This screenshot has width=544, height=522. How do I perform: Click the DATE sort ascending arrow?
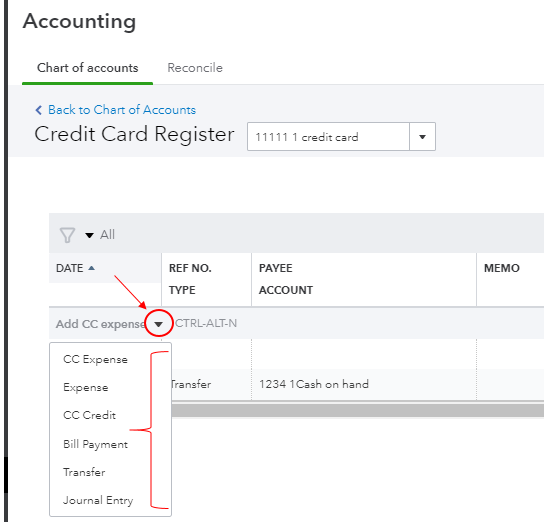[91, 268]
